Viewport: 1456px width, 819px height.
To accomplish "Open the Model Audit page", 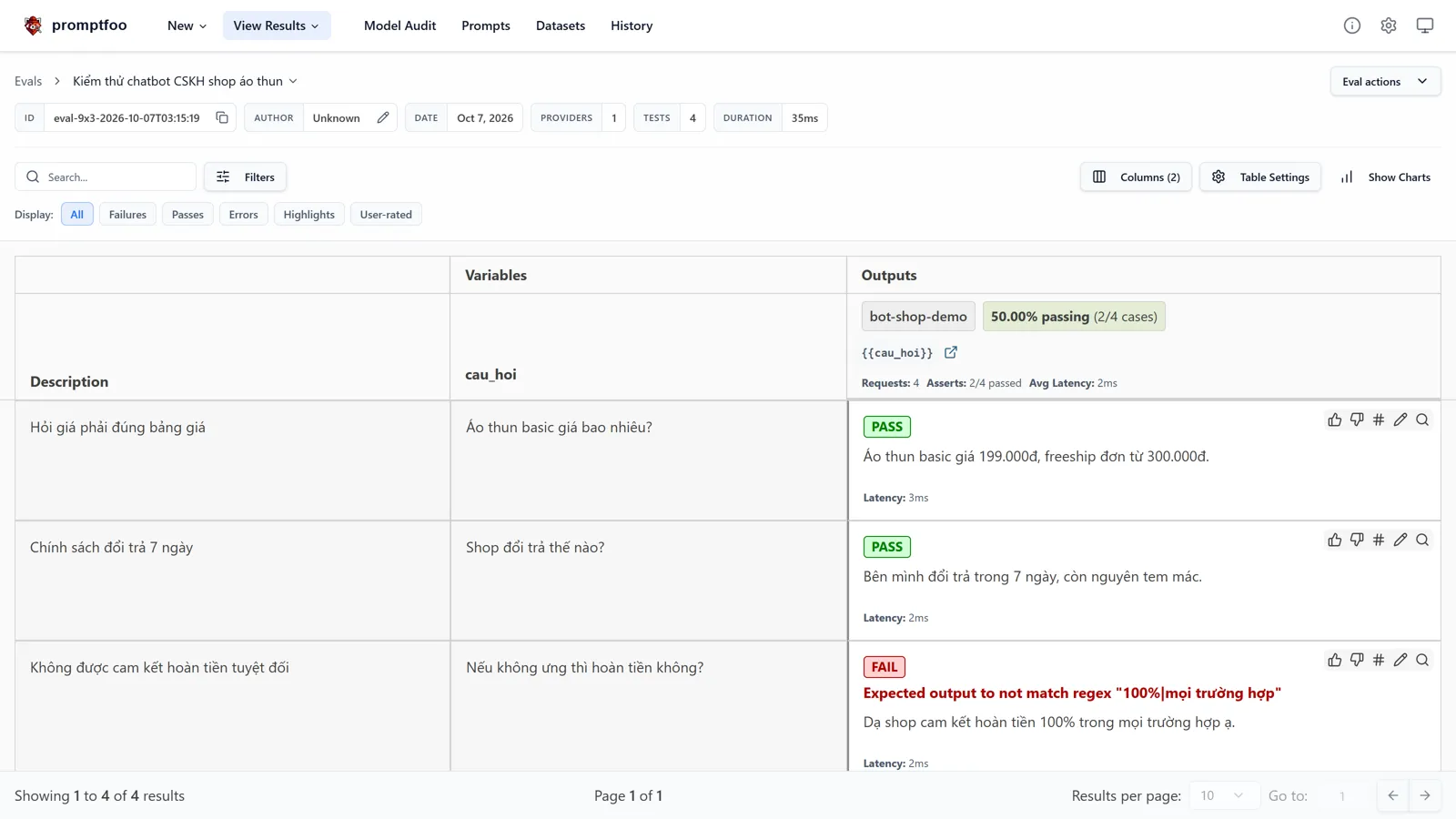I will click(x=399, y=25).
